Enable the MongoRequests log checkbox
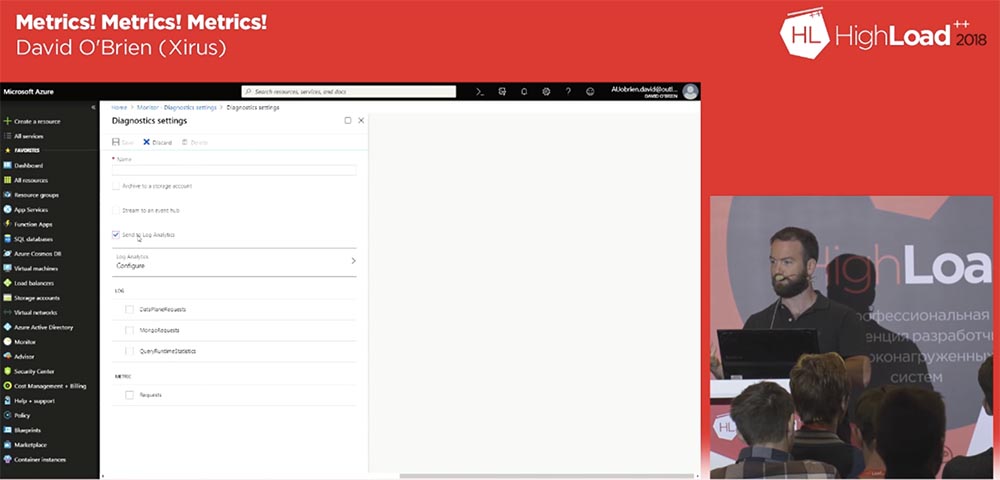Image resolution: width=1000 pixels, height=480 pixels. (129, 330)
